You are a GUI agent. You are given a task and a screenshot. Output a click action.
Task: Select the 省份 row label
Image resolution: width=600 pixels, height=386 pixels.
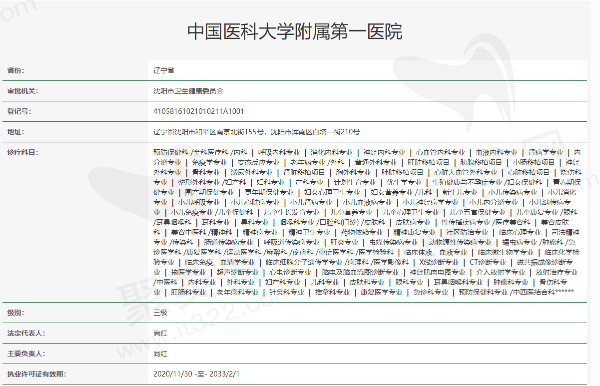(16, 70)
